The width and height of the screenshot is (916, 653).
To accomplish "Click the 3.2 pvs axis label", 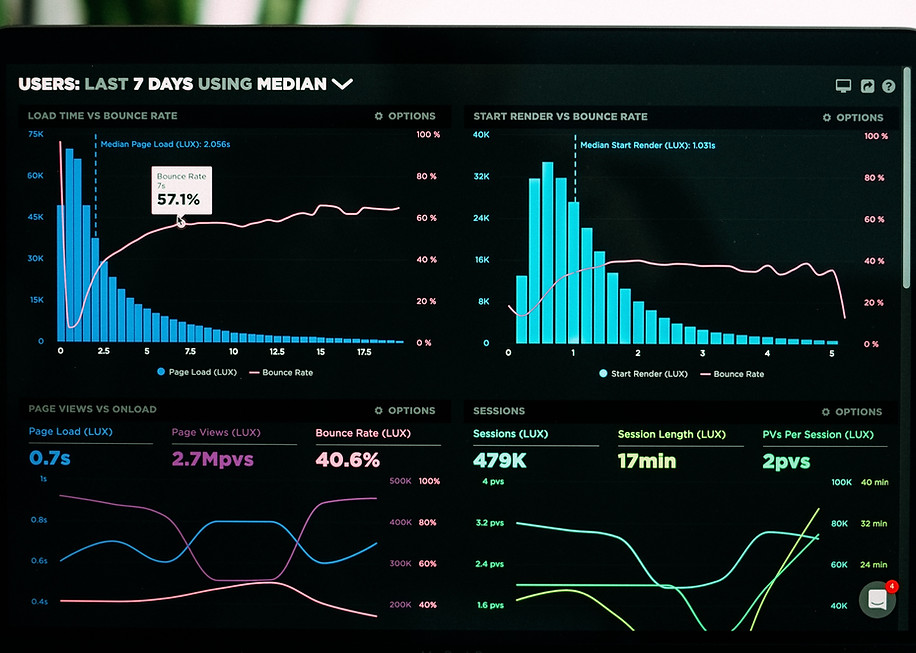I will pos(490,523).
